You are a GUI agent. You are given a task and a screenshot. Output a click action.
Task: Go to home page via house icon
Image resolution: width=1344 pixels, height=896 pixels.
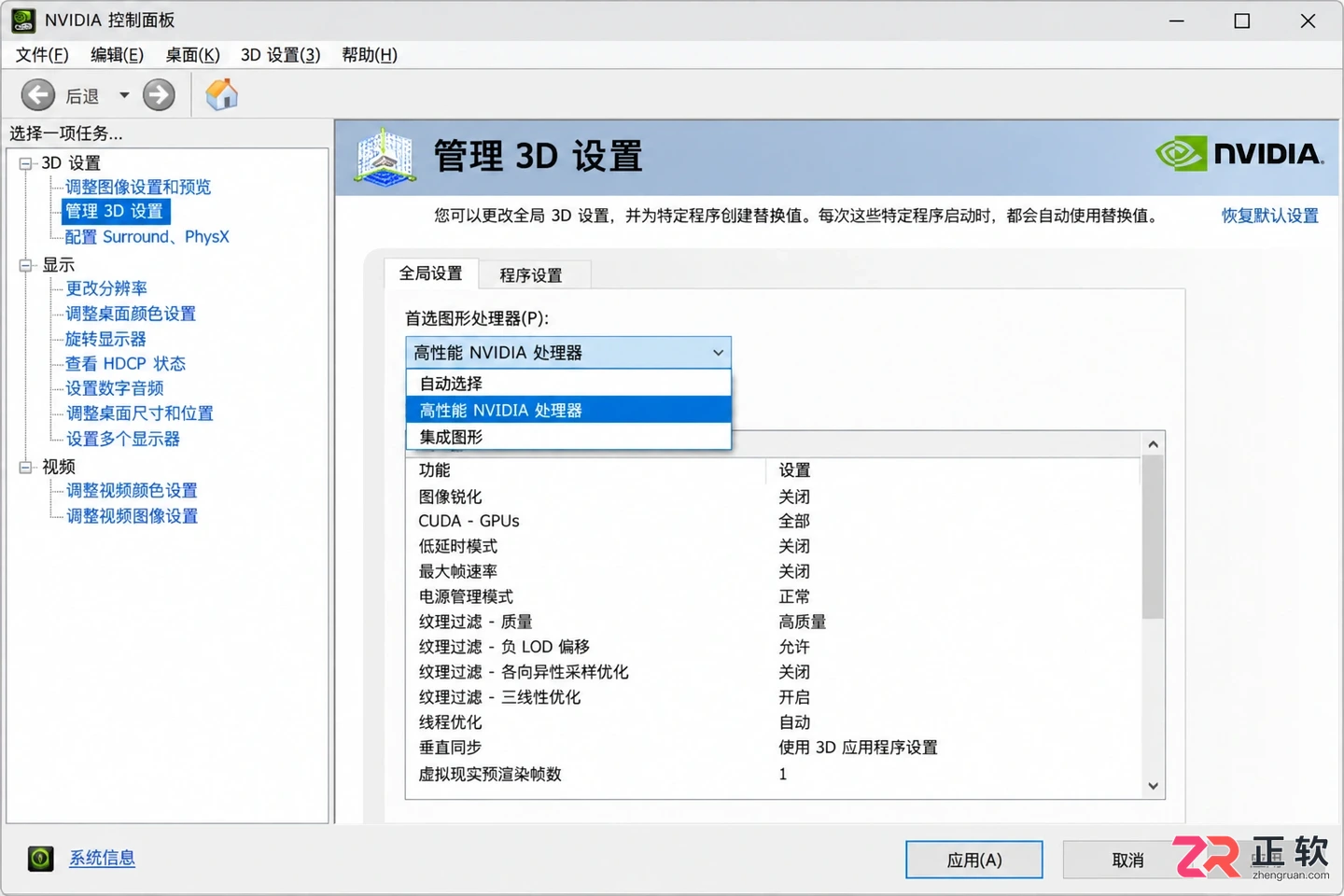click(222, 94)
